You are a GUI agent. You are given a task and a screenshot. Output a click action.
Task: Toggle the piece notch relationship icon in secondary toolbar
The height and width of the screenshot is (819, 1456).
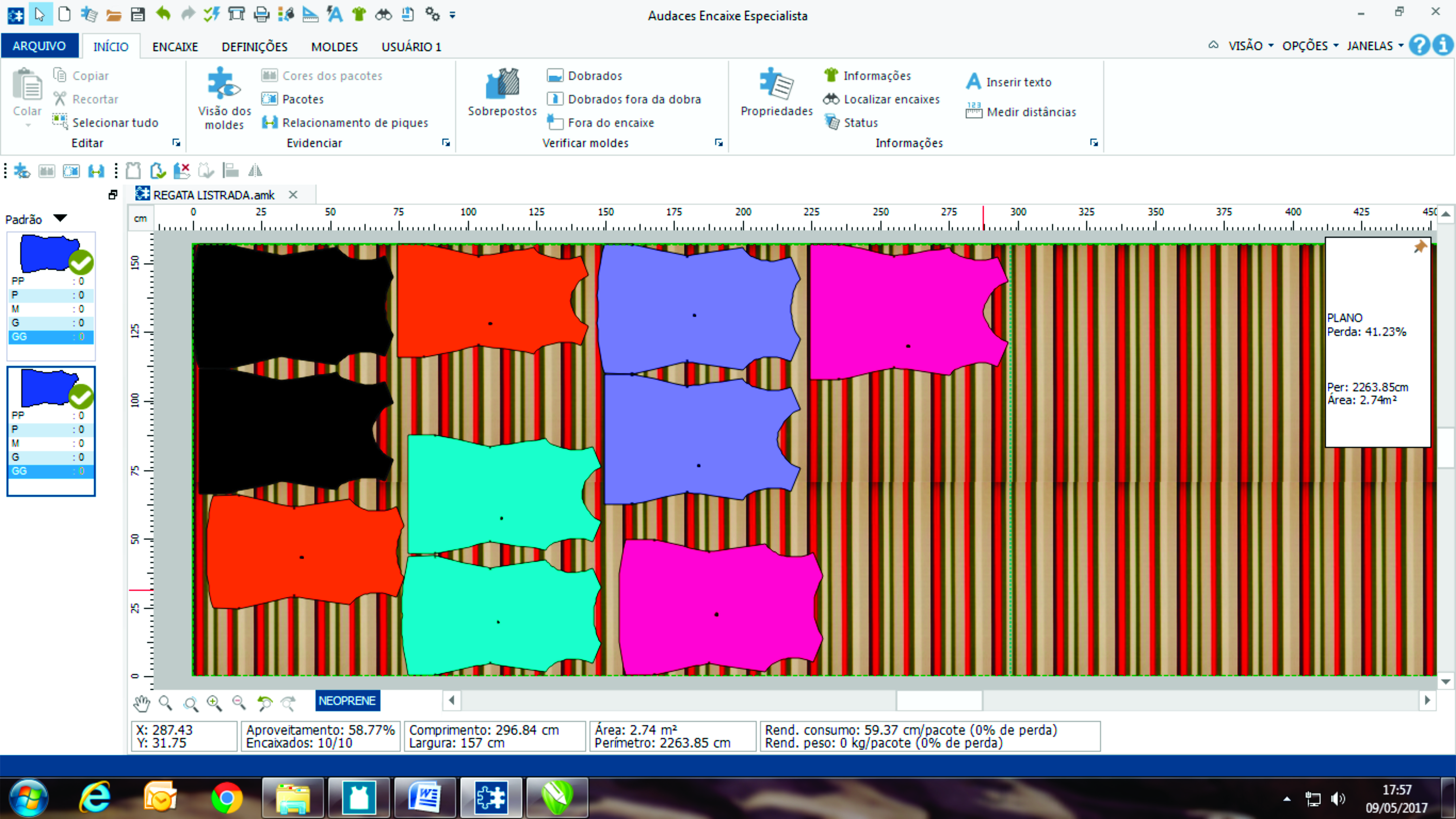pos(96,171)
